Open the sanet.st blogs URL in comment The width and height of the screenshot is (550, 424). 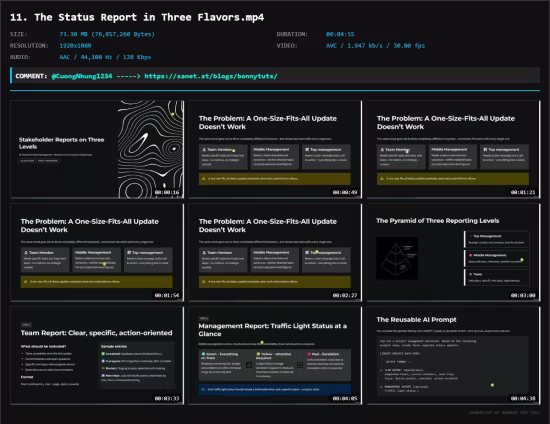coord(211,76)
